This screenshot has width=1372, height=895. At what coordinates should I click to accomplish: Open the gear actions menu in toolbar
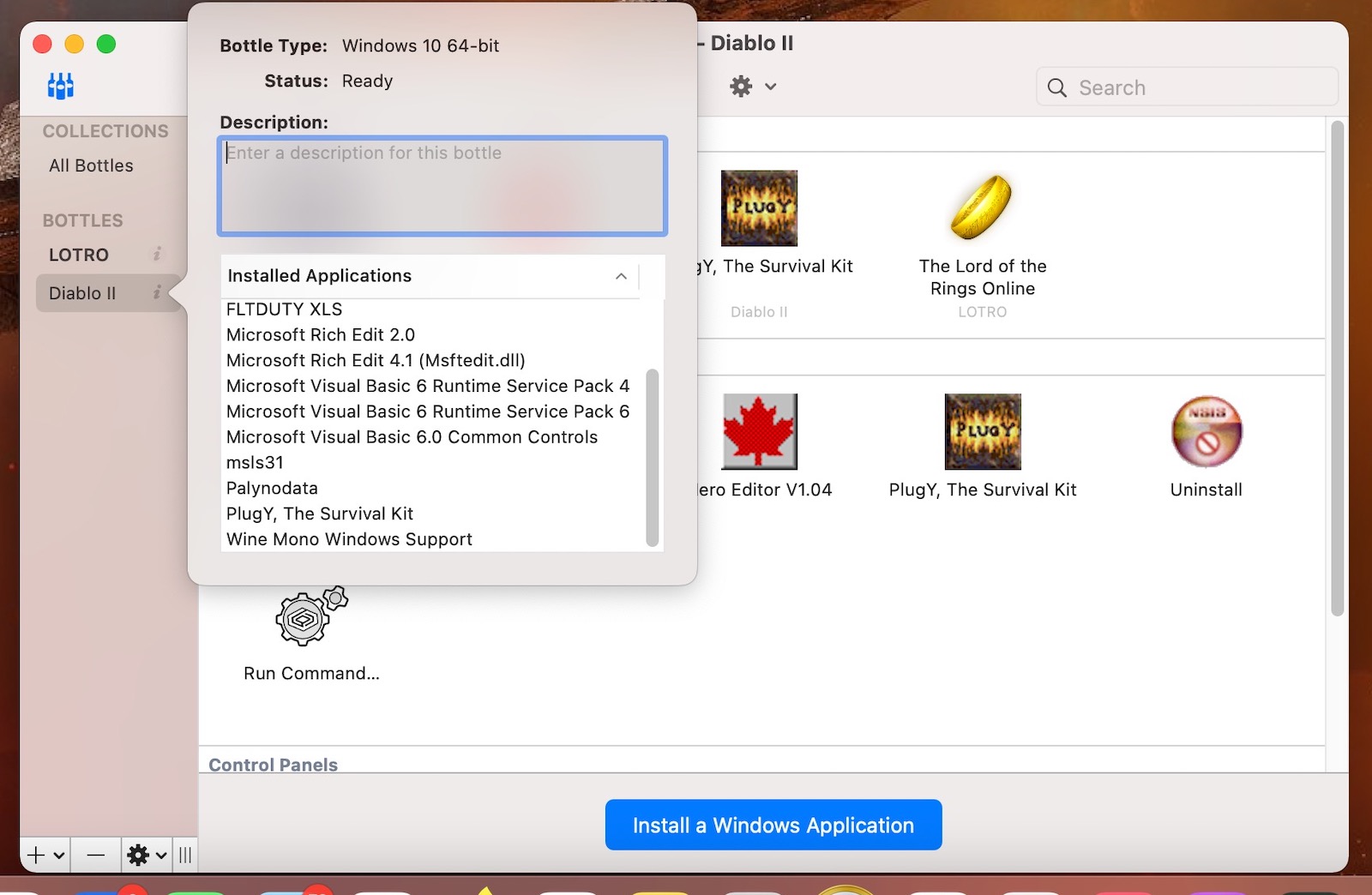[753, 87]
